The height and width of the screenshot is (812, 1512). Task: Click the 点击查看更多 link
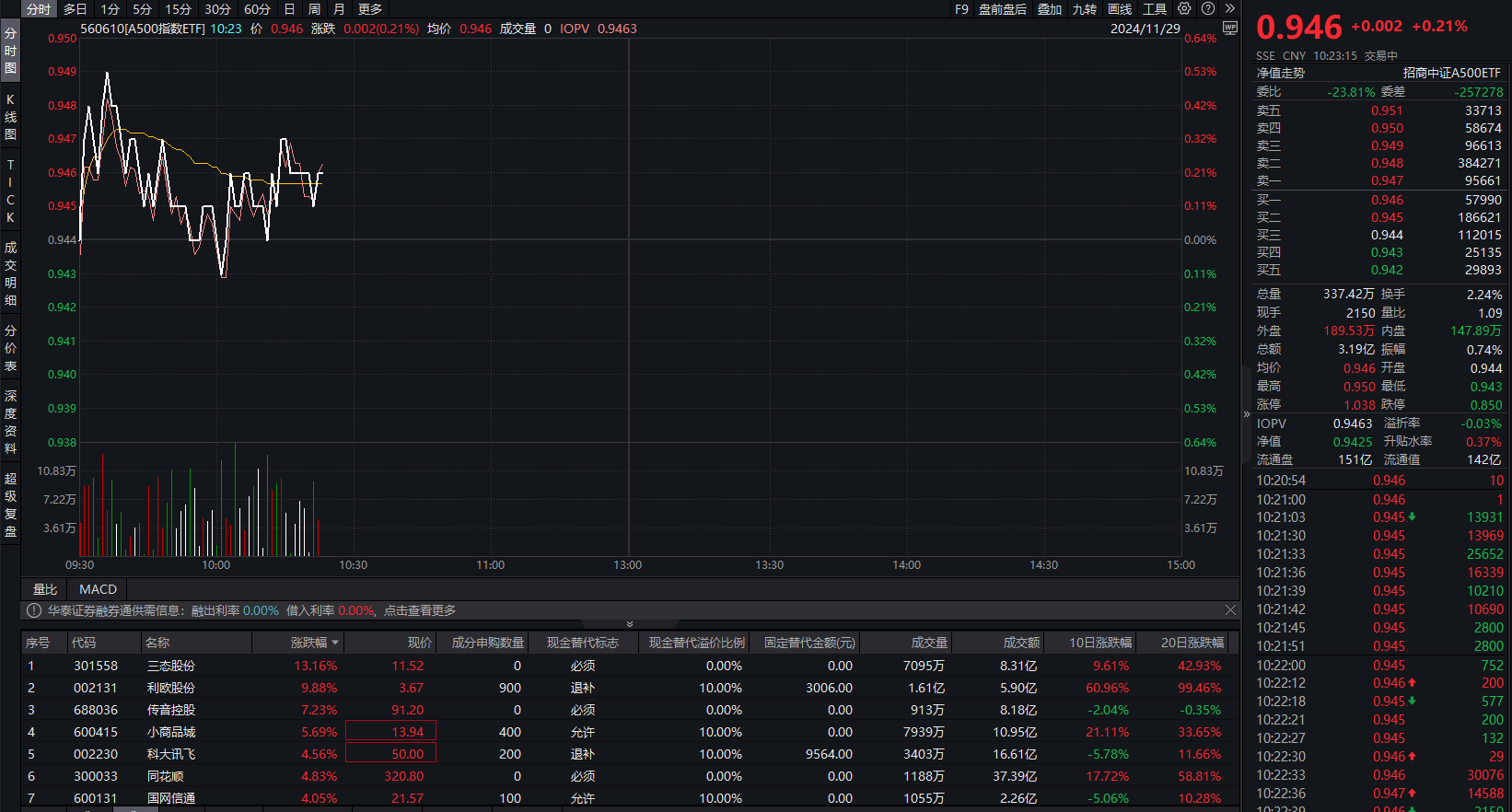[420, 610]
